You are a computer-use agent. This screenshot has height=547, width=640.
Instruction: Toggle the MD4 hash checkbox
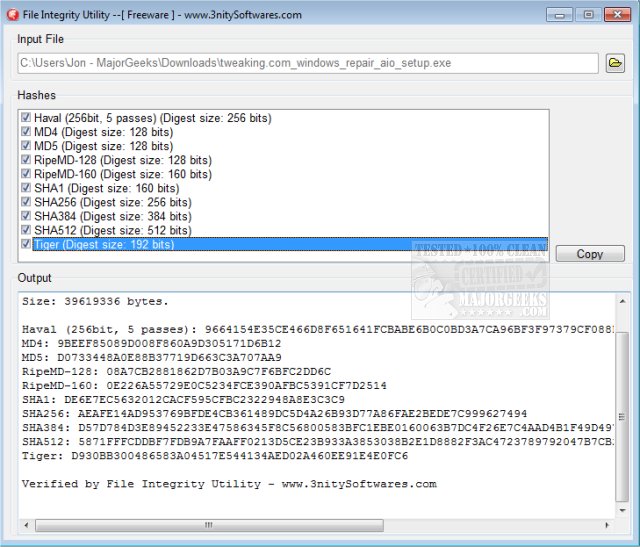26,131
